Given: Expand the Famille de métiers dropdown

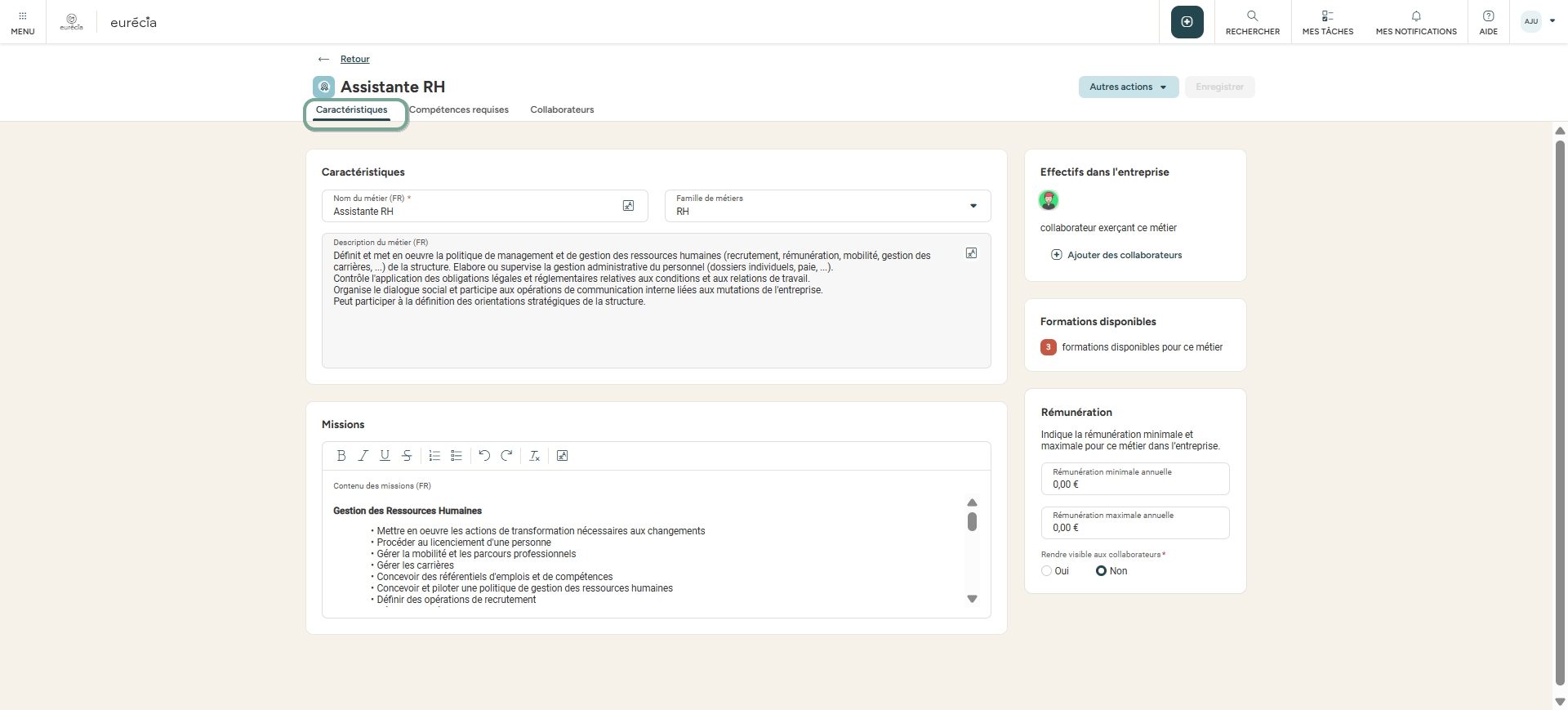Looking at the screenshot, I should coord(973,206).
